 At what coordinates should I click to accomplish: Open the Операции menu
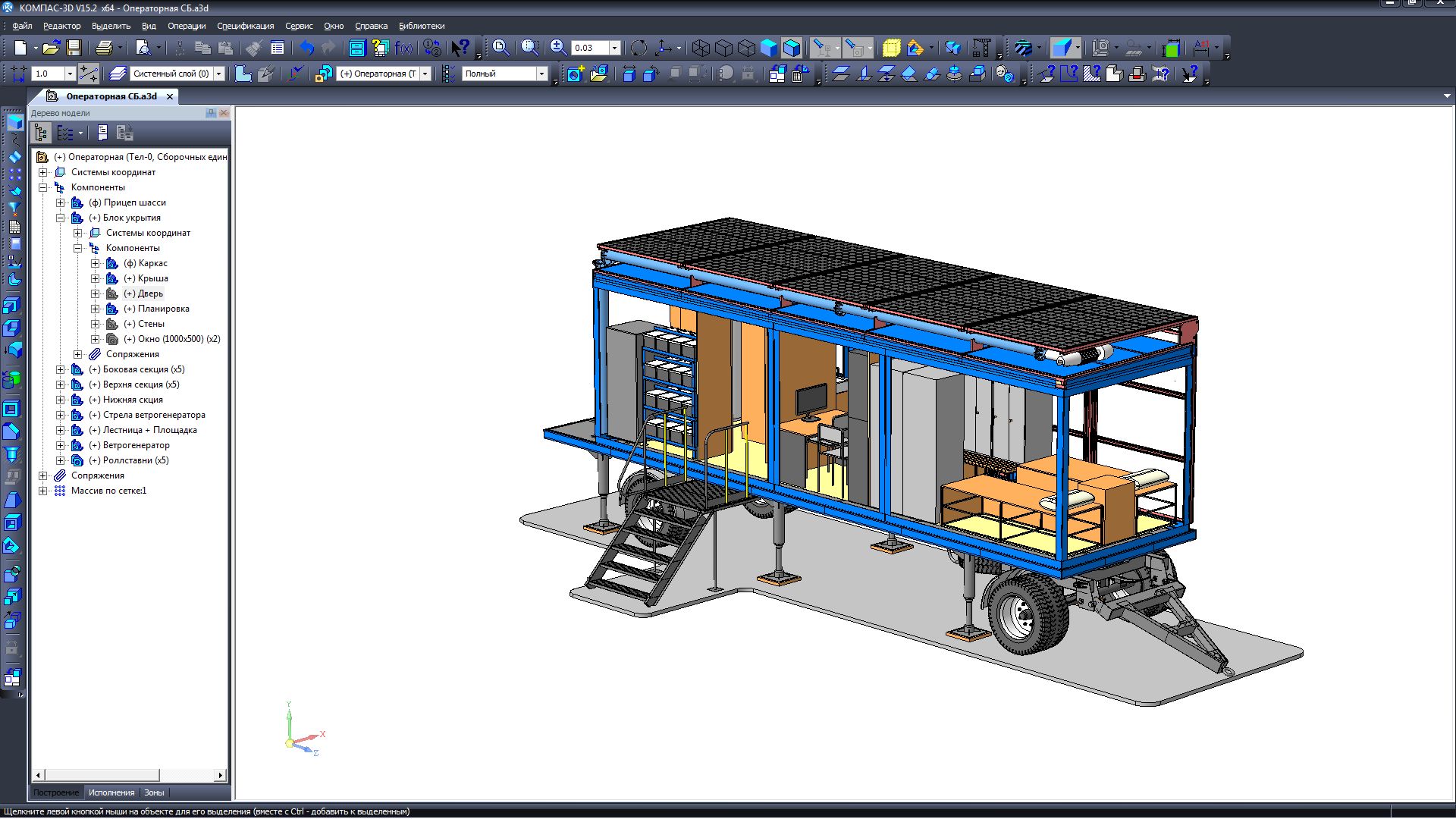click(187, 26)
